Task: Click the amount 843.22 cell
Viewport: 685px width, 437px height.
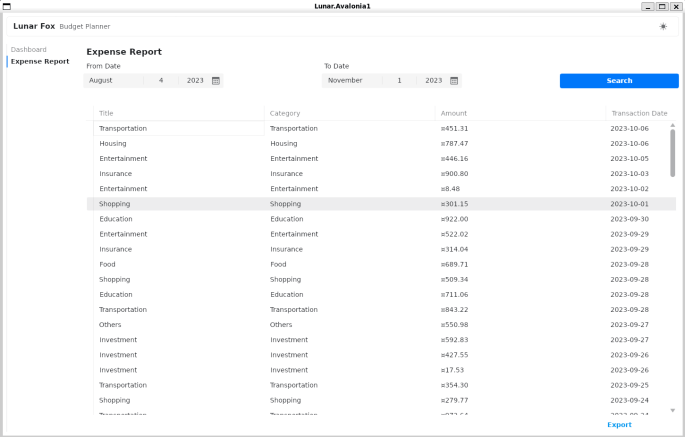Action: [520, 309]
